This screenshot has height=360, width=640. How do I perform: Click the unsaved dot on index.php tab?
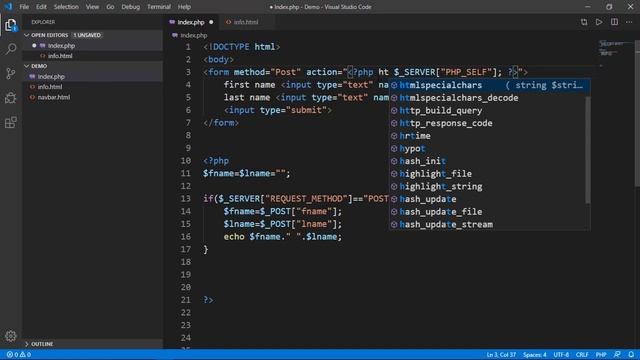coord(211,22)
